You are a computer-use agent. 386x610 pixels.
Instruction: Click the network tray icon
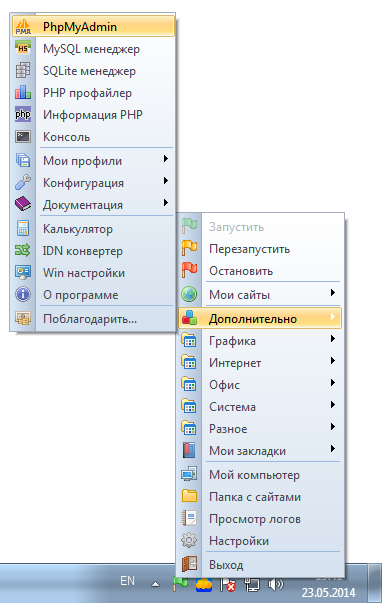point(252,584)
